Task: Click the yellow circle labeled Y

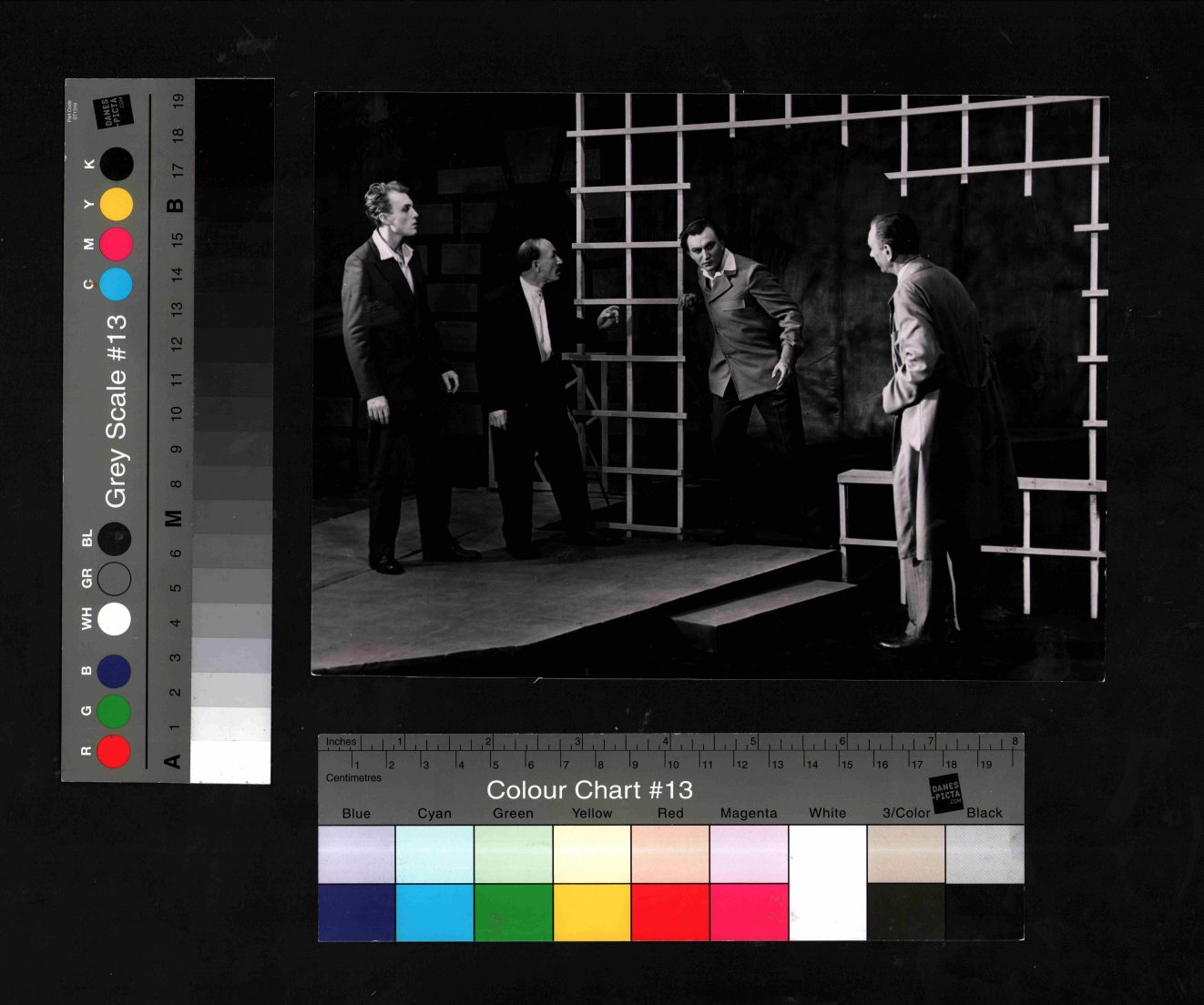Action: pyautogui.click(x=116, y=205)
